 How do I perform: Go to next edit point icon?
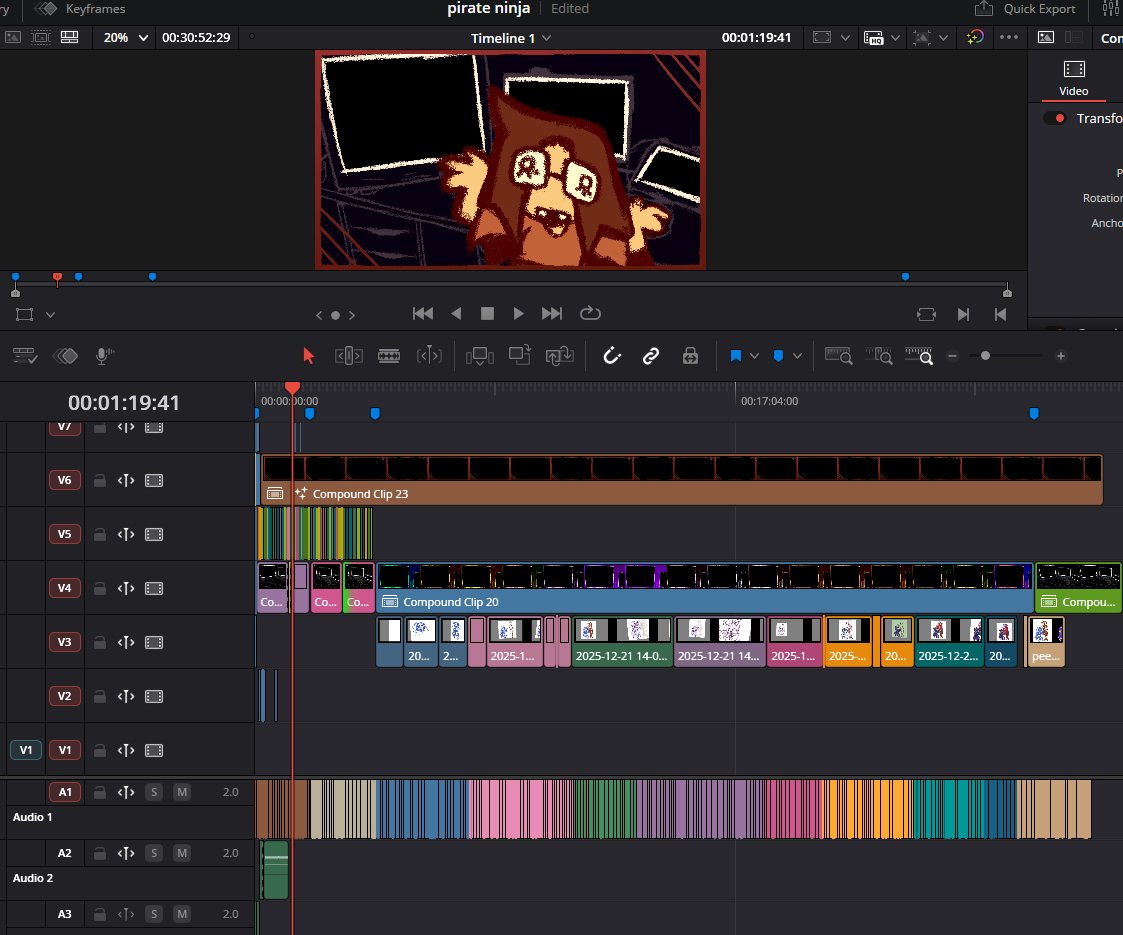pyautogui.click(x=963, y=314)
